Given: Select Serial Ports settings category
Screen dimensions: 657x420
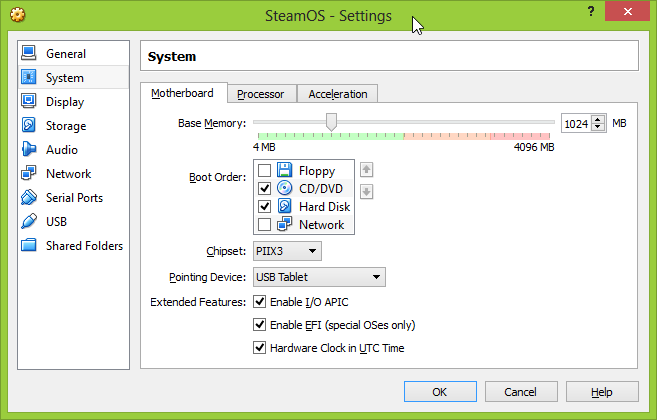Looking at the screenshot, I should click(74, 197).
